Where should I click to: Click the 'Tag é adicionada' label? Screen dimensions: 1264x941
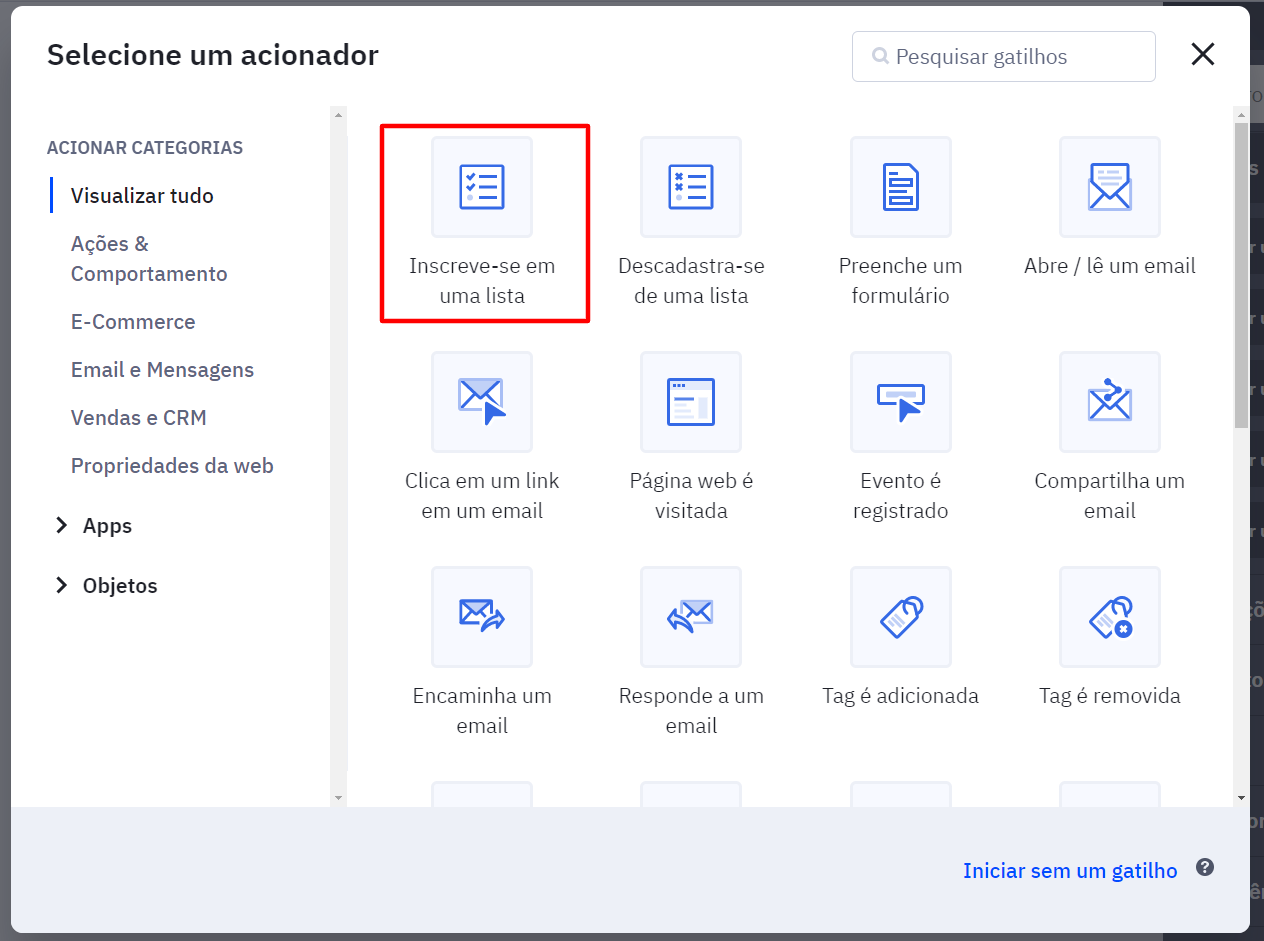(901, 696)
